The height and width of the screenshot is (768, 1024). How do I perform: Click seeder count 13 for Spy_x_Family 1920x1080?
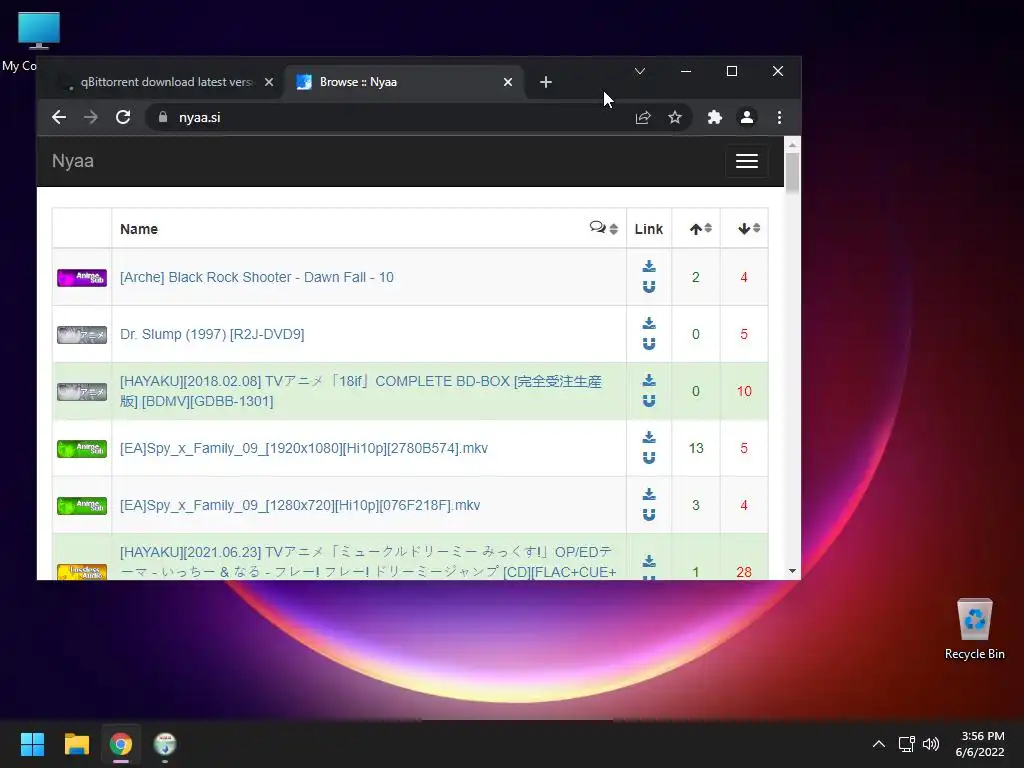click(x=696, y=449)
